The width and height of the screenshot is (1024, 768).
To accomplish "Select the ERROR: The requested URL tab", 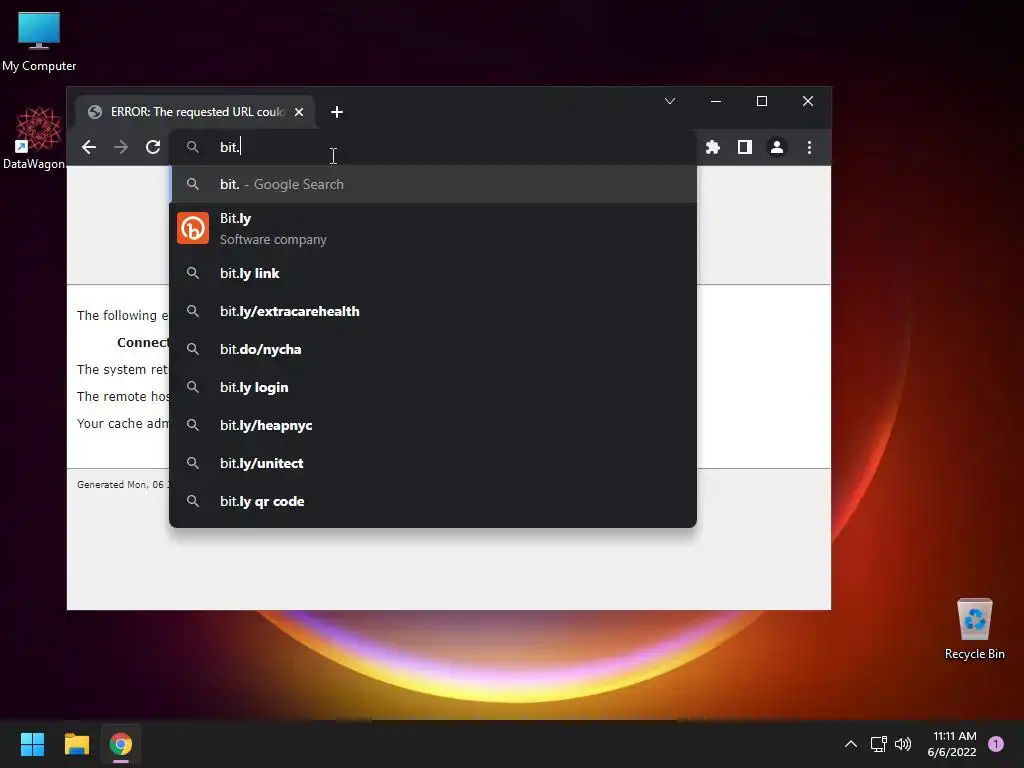I will coord(195,112).
